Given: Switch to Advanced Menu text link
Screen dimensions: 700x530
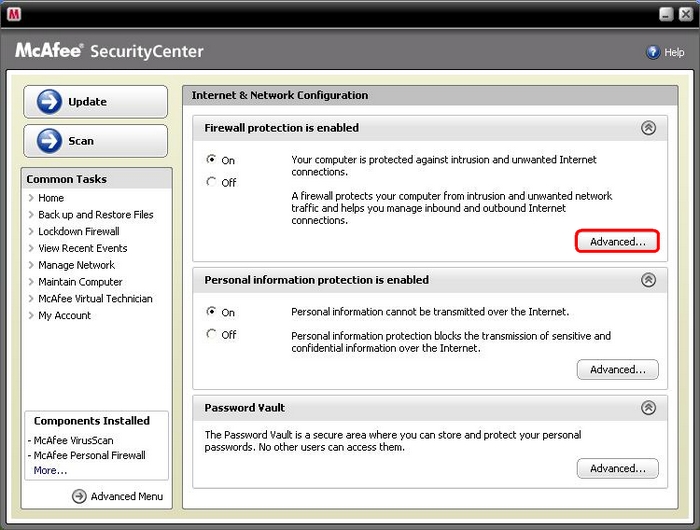Looking at the screenshot, I should (x=127, y=496).
